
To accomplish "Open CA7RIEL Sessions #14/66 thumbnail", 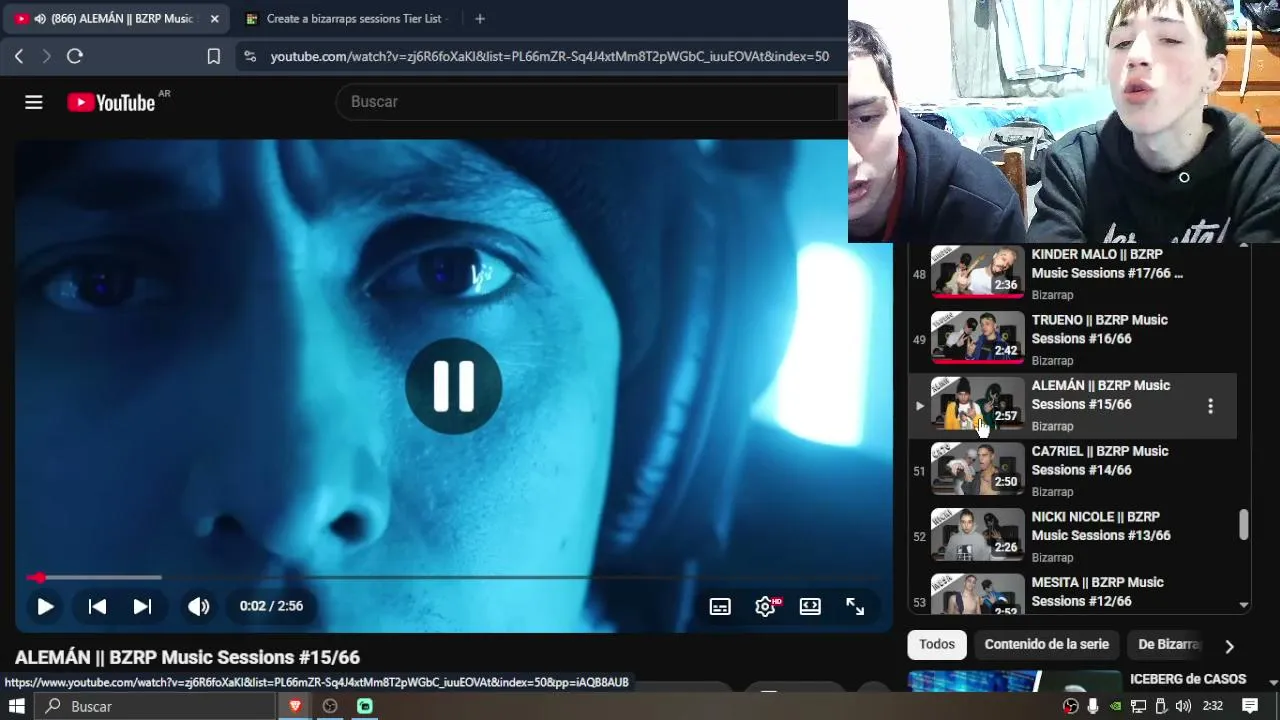I will [x=978, y=469].
